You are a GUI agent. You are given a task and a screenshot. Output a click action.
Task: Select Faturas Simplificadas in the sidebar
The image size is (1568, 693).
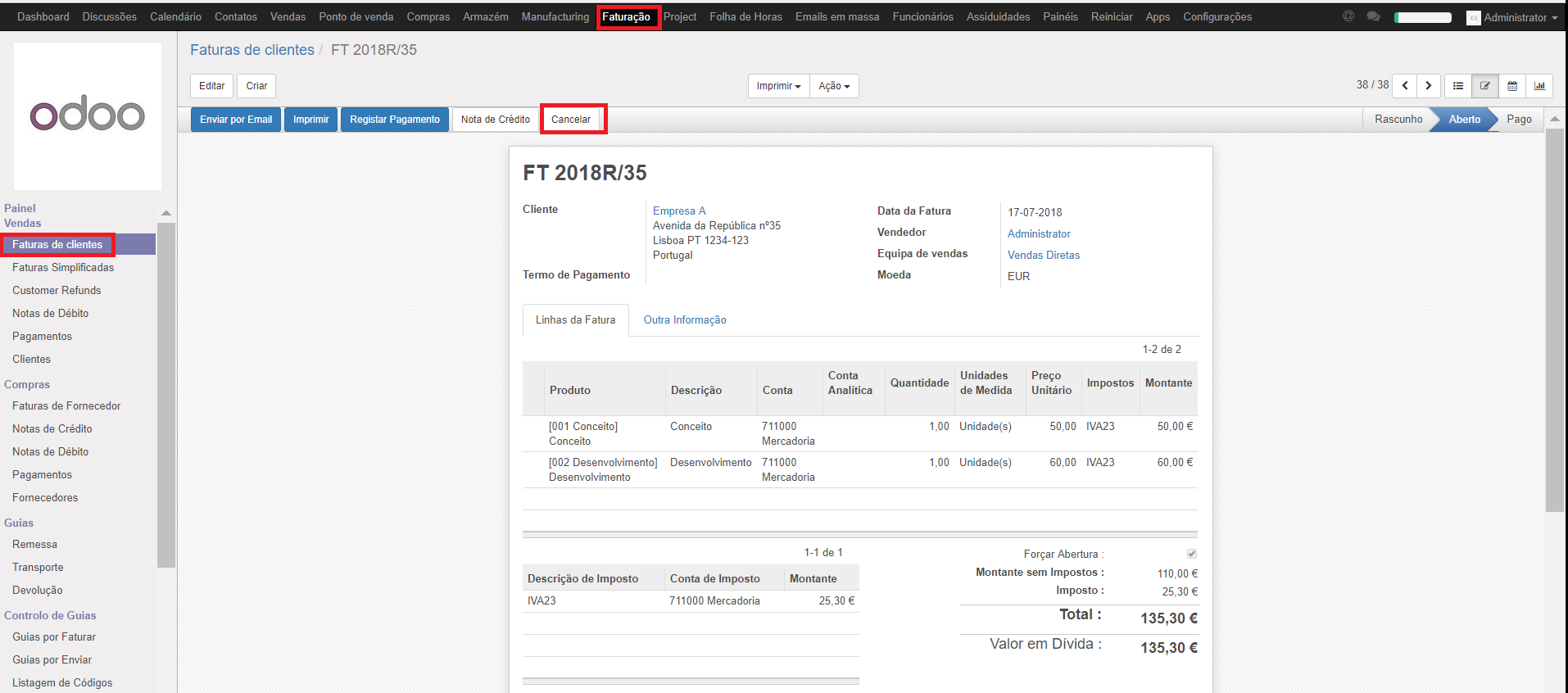[x=63, y=268]
